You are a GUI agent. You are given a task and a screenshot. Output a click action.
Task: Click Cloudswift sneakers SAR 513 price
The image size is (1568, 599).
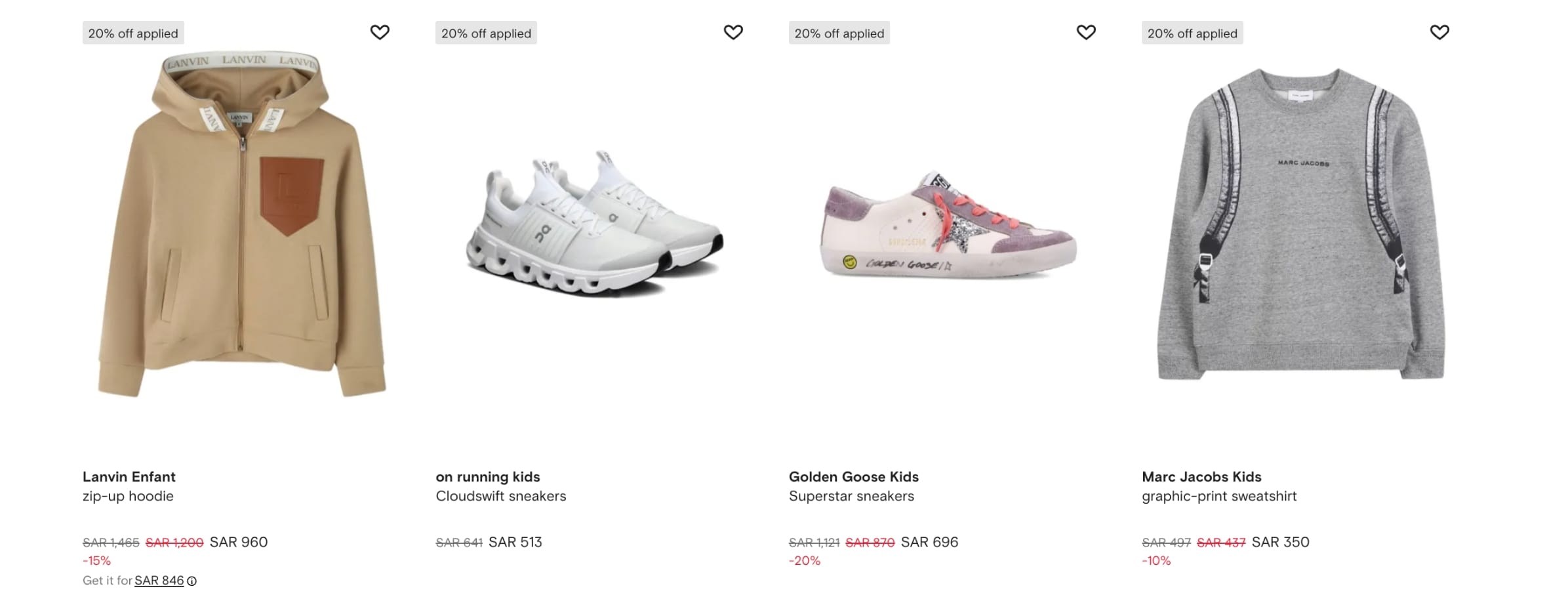[515, 542]
